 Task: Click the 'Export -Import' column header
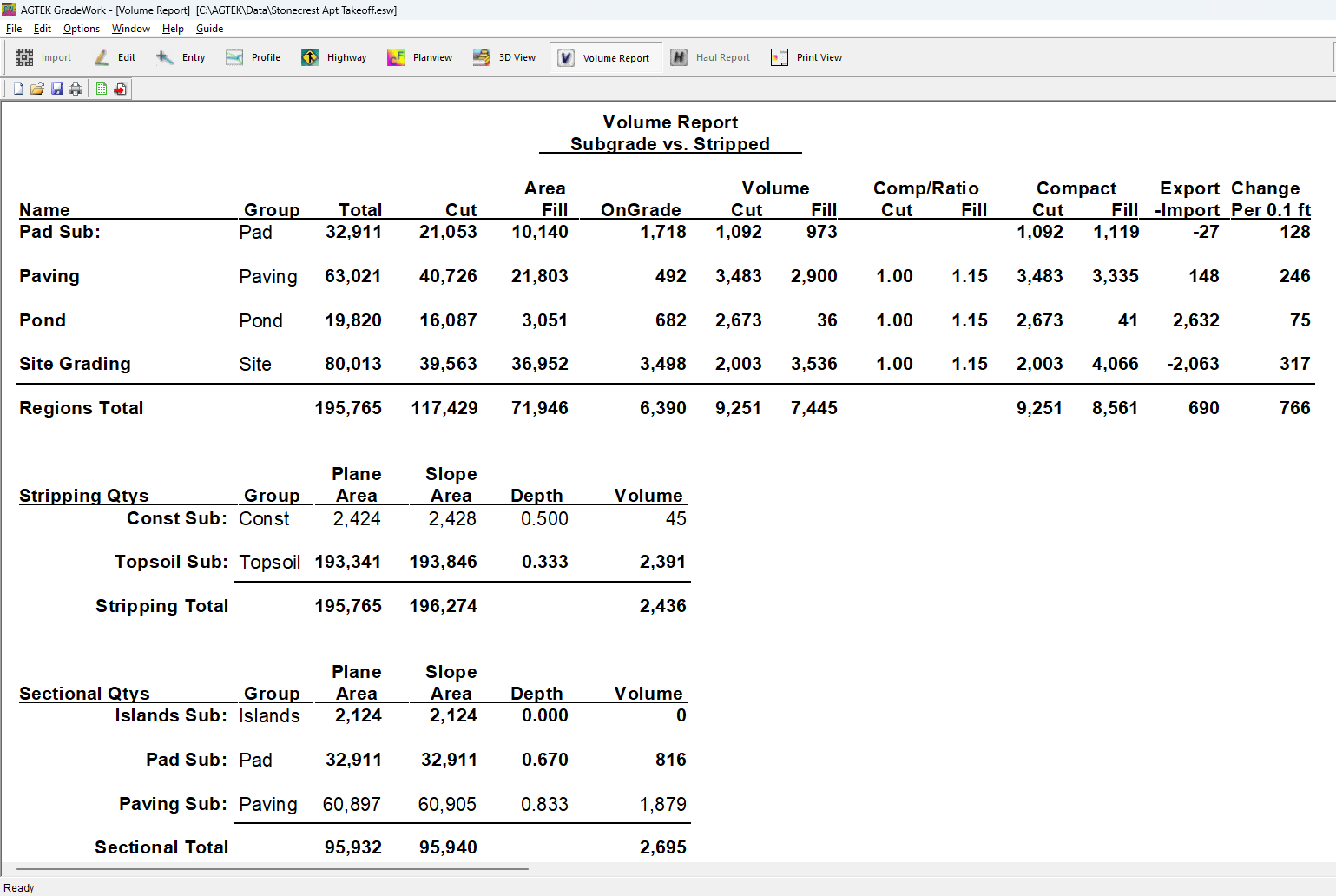point(1188,199)
